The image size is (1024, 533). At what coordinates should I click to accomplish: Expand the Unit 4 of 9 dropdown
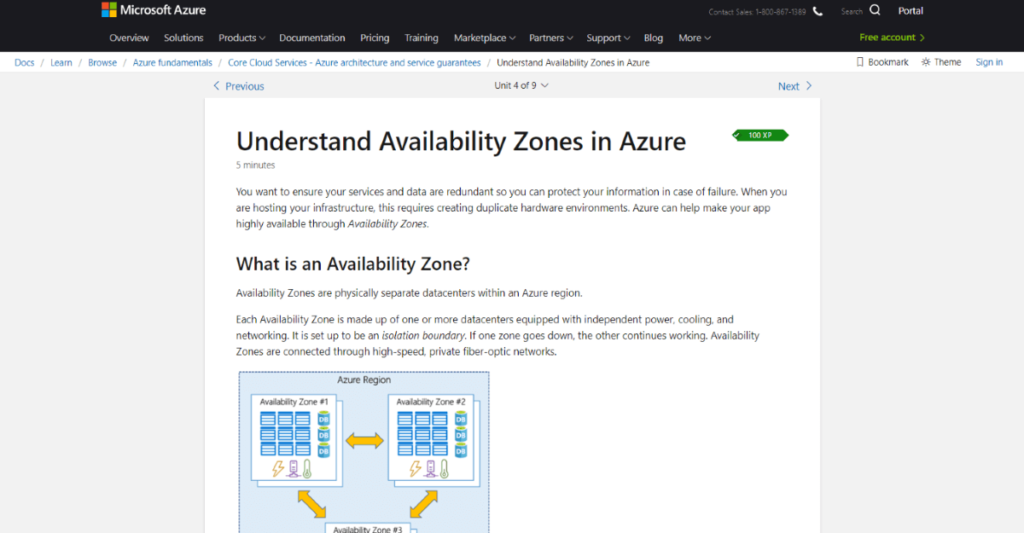click(x=521, y=86)
